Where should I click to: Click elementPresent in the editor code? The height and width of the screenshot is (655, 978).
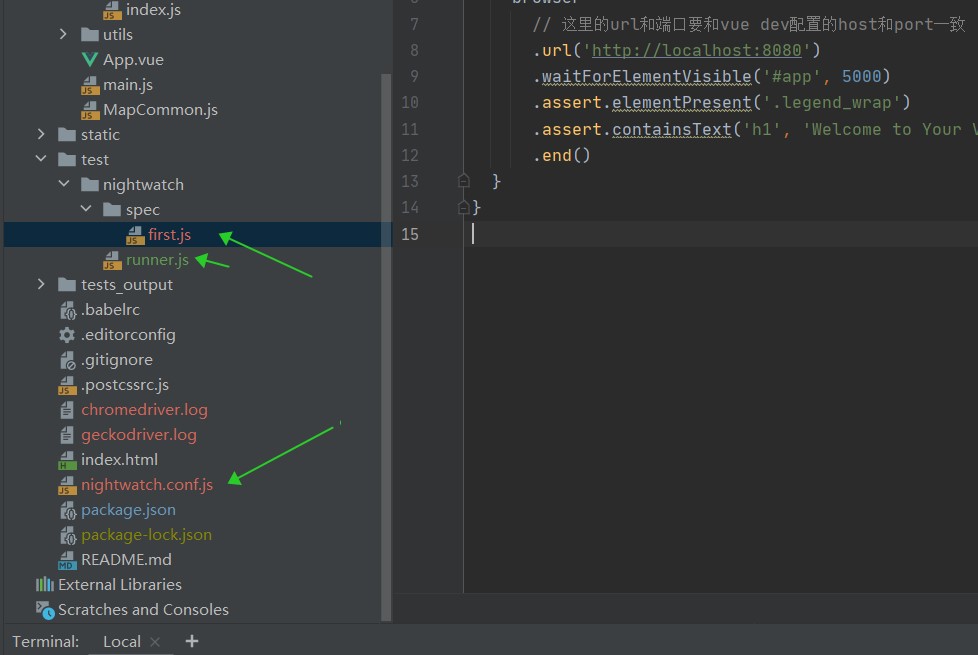(682, 102)
